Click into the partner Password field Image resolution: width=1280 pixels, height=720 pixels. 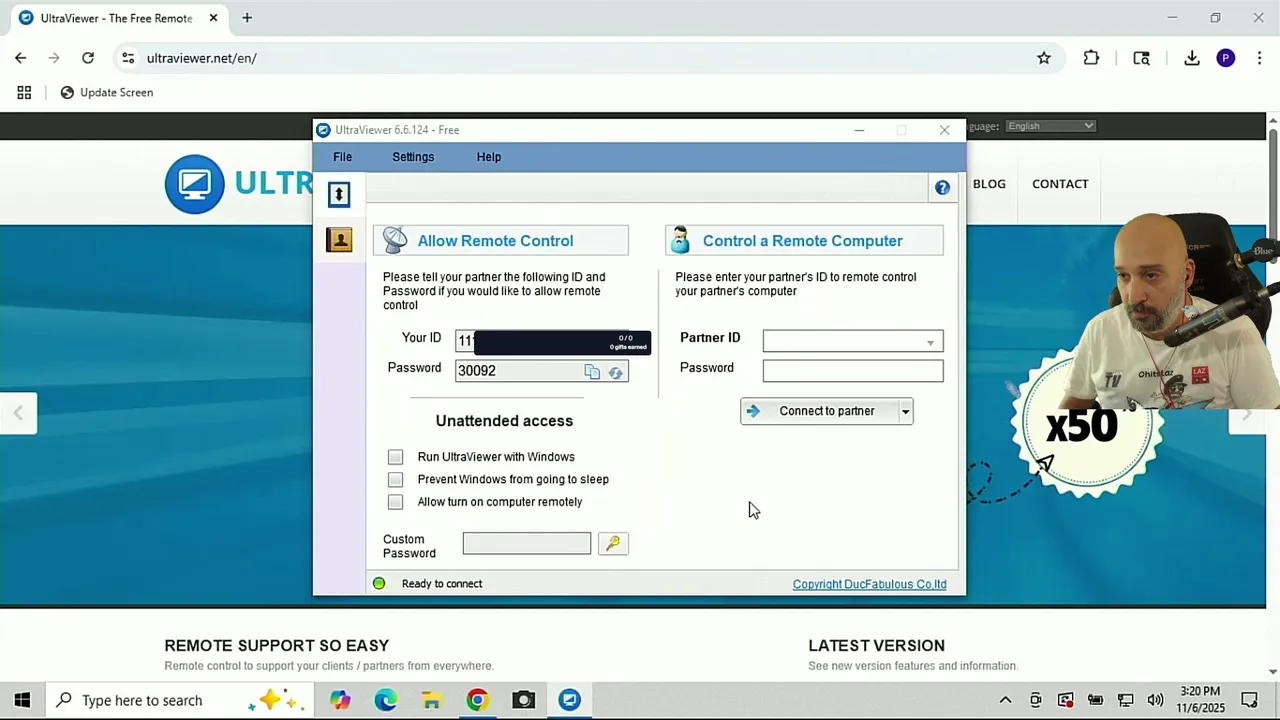tap(853, 371)
